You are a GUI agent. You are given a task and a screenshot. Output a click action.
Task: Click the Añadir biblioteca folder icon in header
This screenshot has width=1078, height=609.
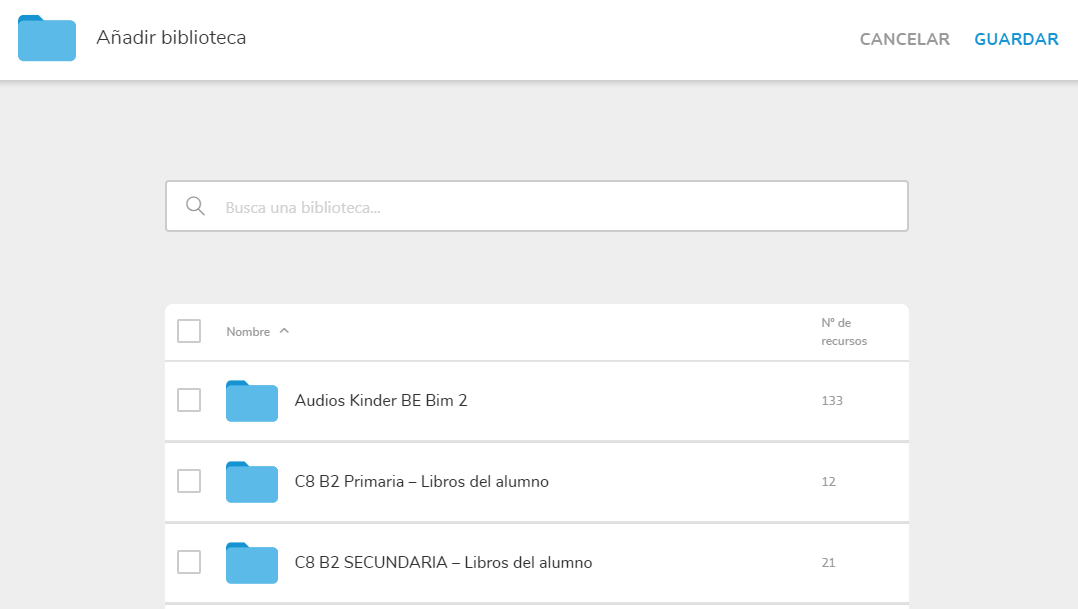pyautogui.click(x=47, y=39)
